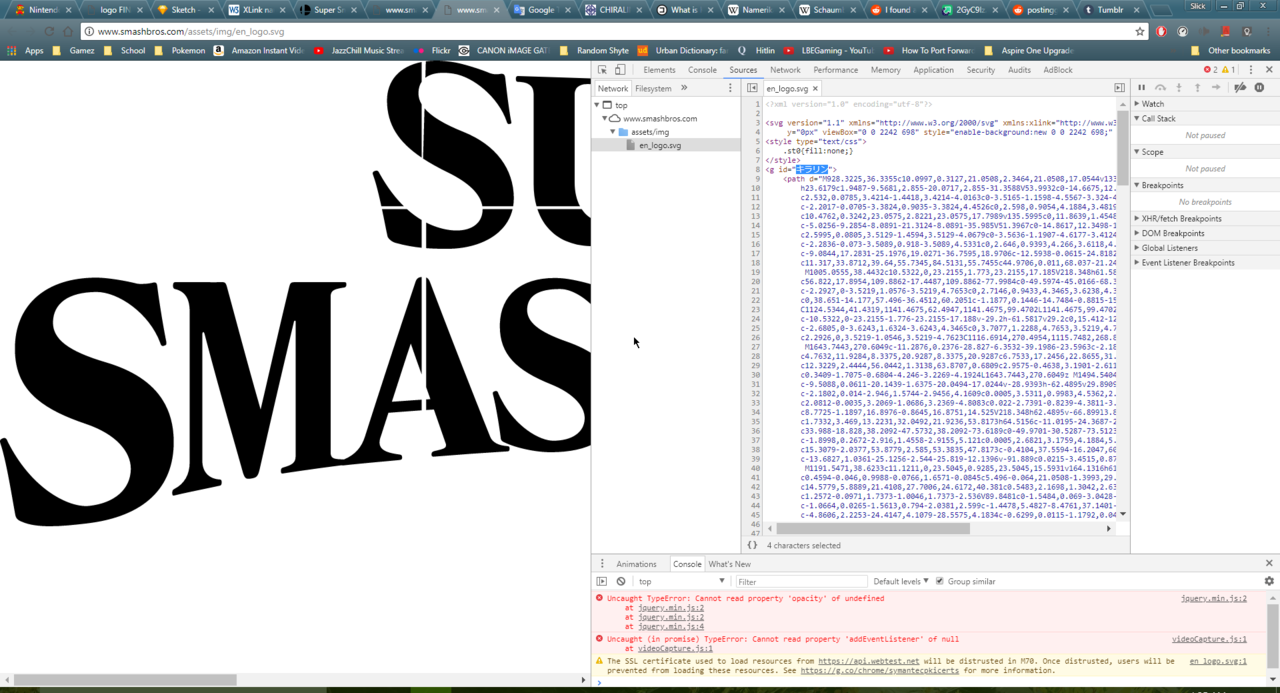Open the What's New drawer tab

[x=729, y=564]
